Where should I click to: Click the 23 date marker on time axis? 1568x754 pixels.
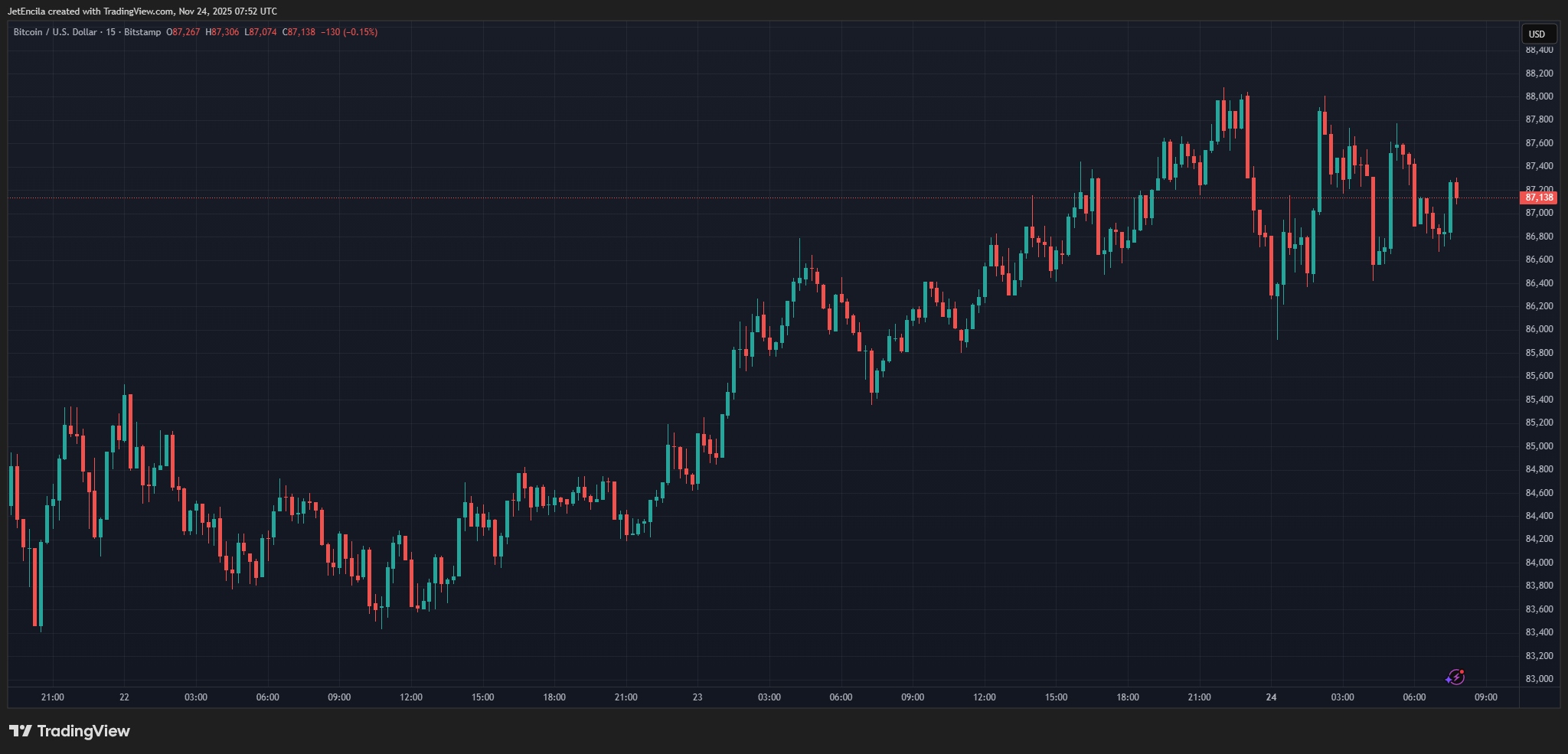point(697,697)
